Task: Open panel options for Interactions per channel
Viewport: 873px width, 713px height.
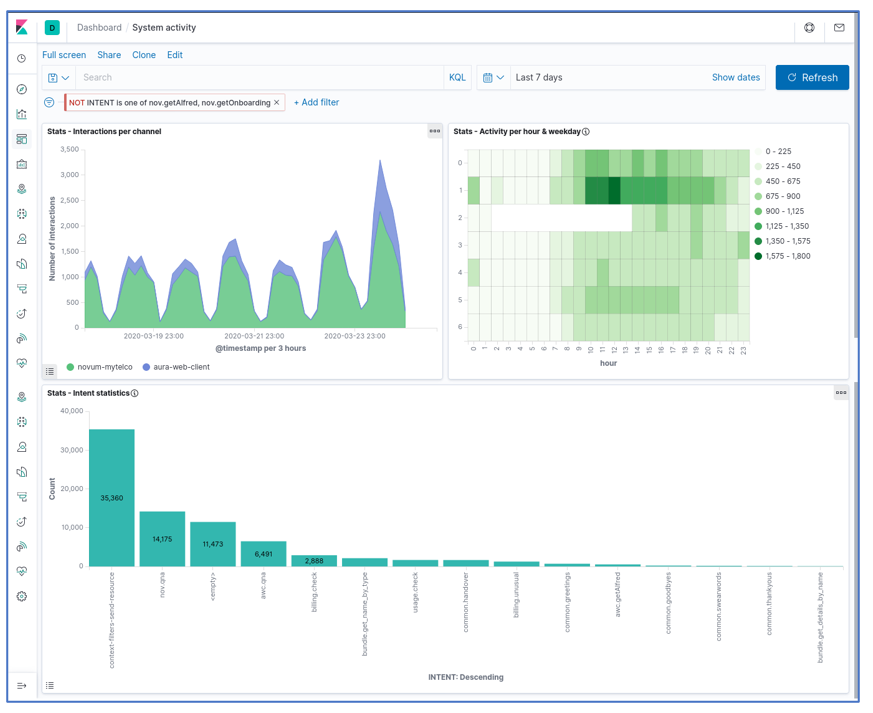Action: click(x=434, y=131)
